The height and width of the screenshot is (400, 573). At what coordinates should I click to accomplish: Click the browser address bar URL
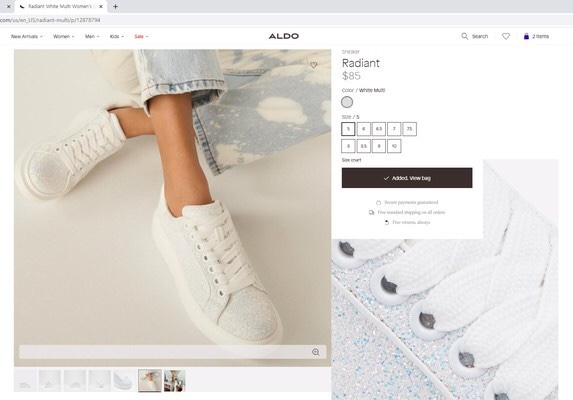click(x=50, y=20)
